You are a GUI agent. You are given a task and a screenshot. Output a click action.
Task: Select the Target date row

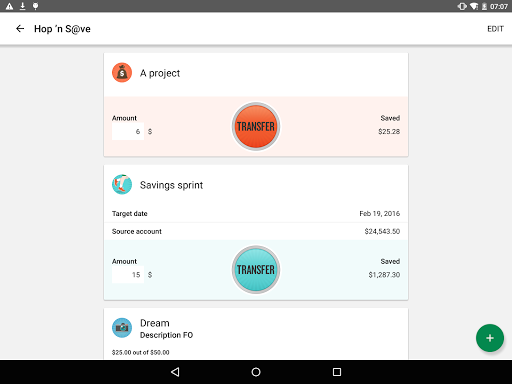click(256, 214)
